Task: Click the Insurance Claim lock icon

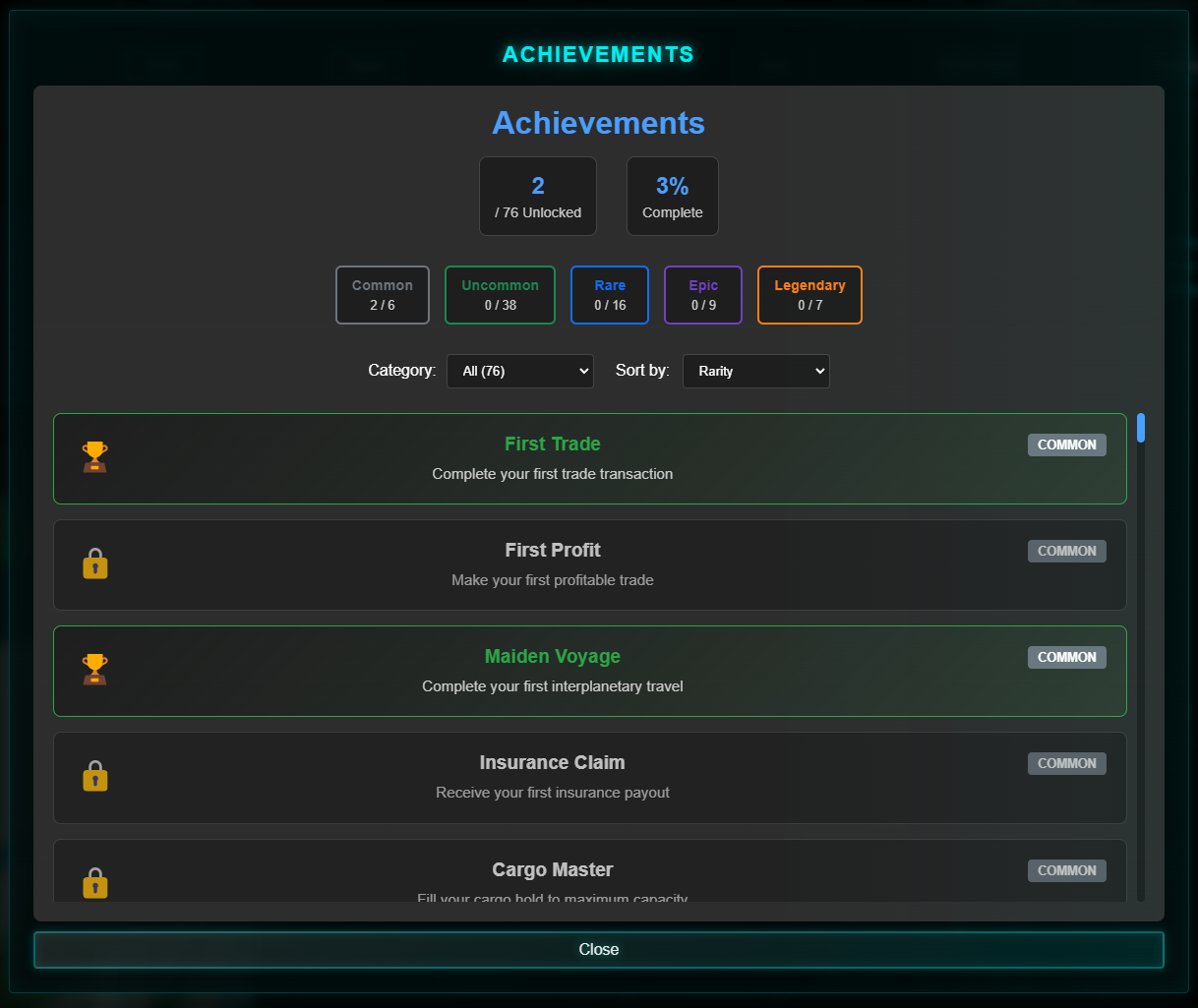Action: 94,776
